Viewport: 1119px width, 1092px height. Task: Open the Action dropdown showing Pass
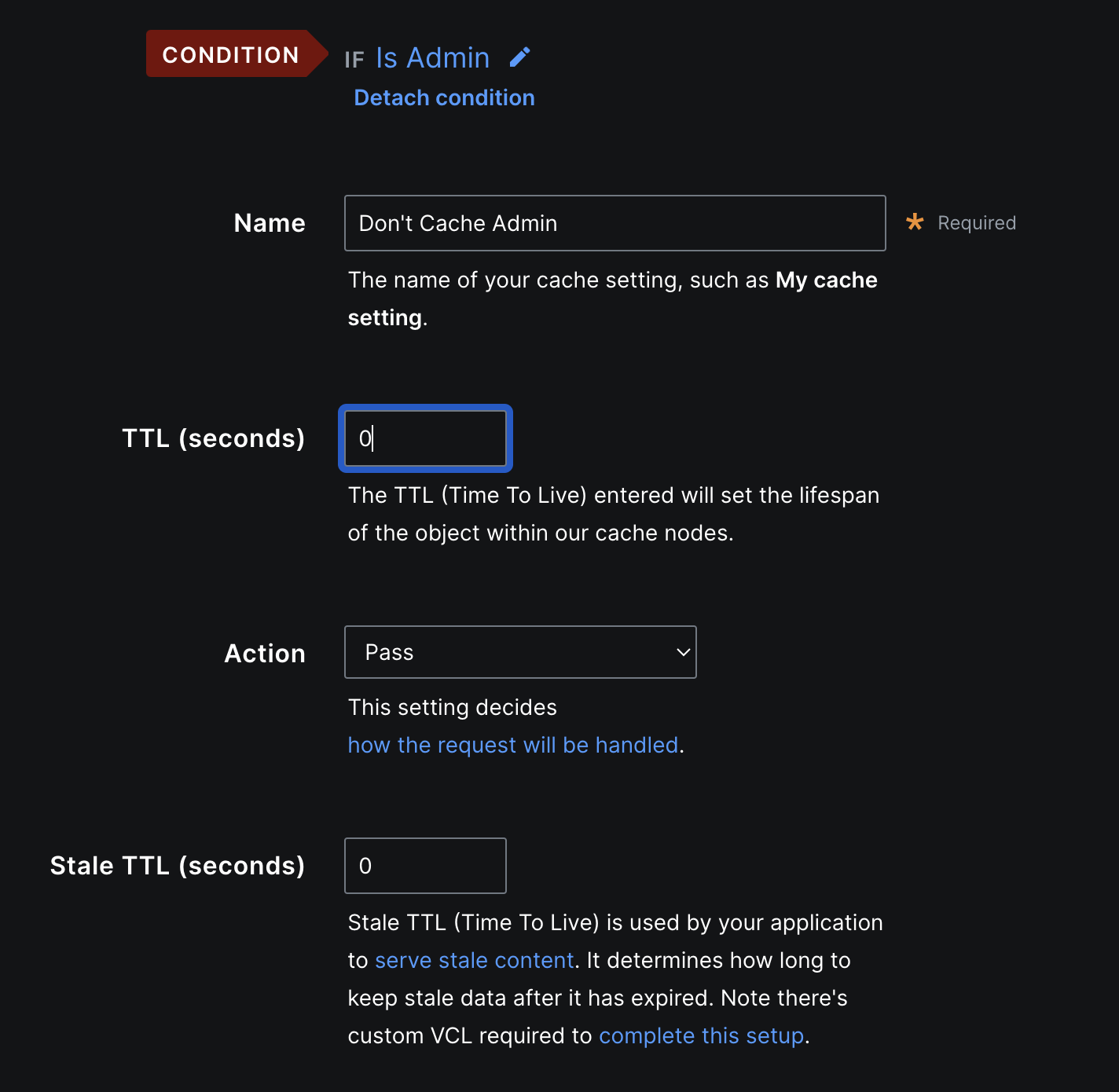[x=520, y=652]
